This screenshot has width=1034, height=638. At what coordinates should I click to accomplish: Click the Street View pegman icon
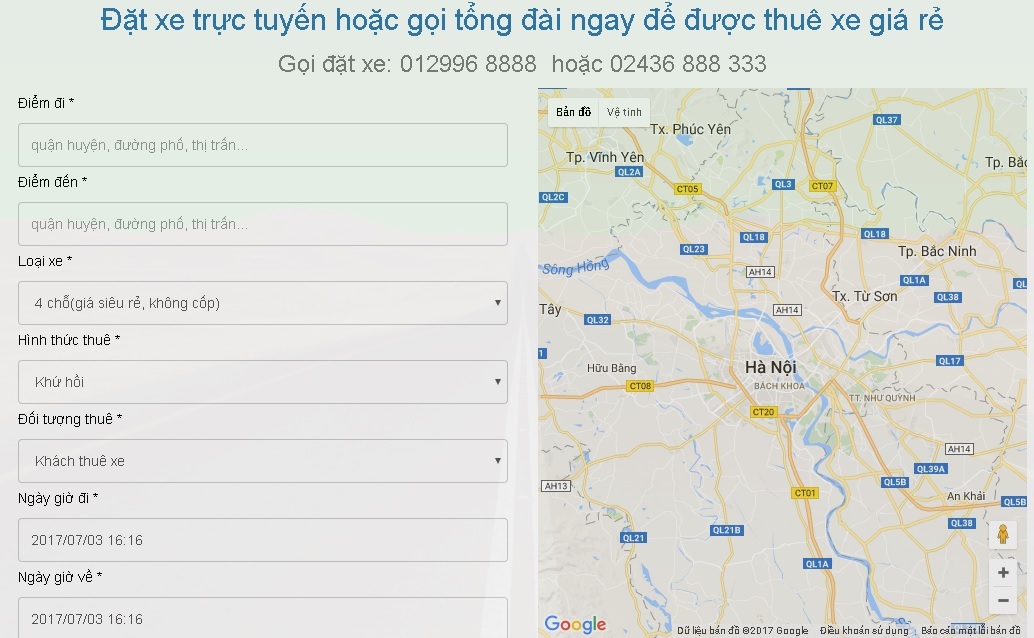pyautogui.click(x=1002, y=535)
